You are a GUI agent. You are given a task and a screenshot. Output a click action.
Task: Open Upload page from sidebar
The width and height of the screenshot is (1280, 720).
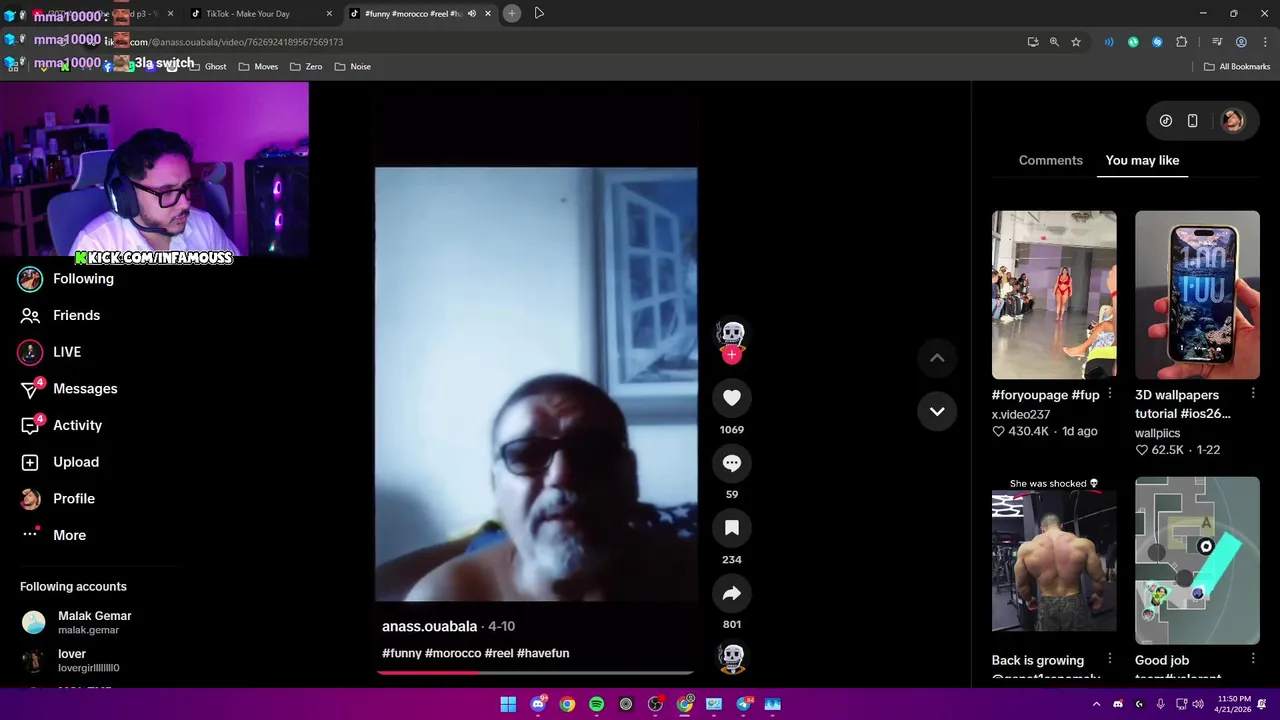click(x=60, y=462)
